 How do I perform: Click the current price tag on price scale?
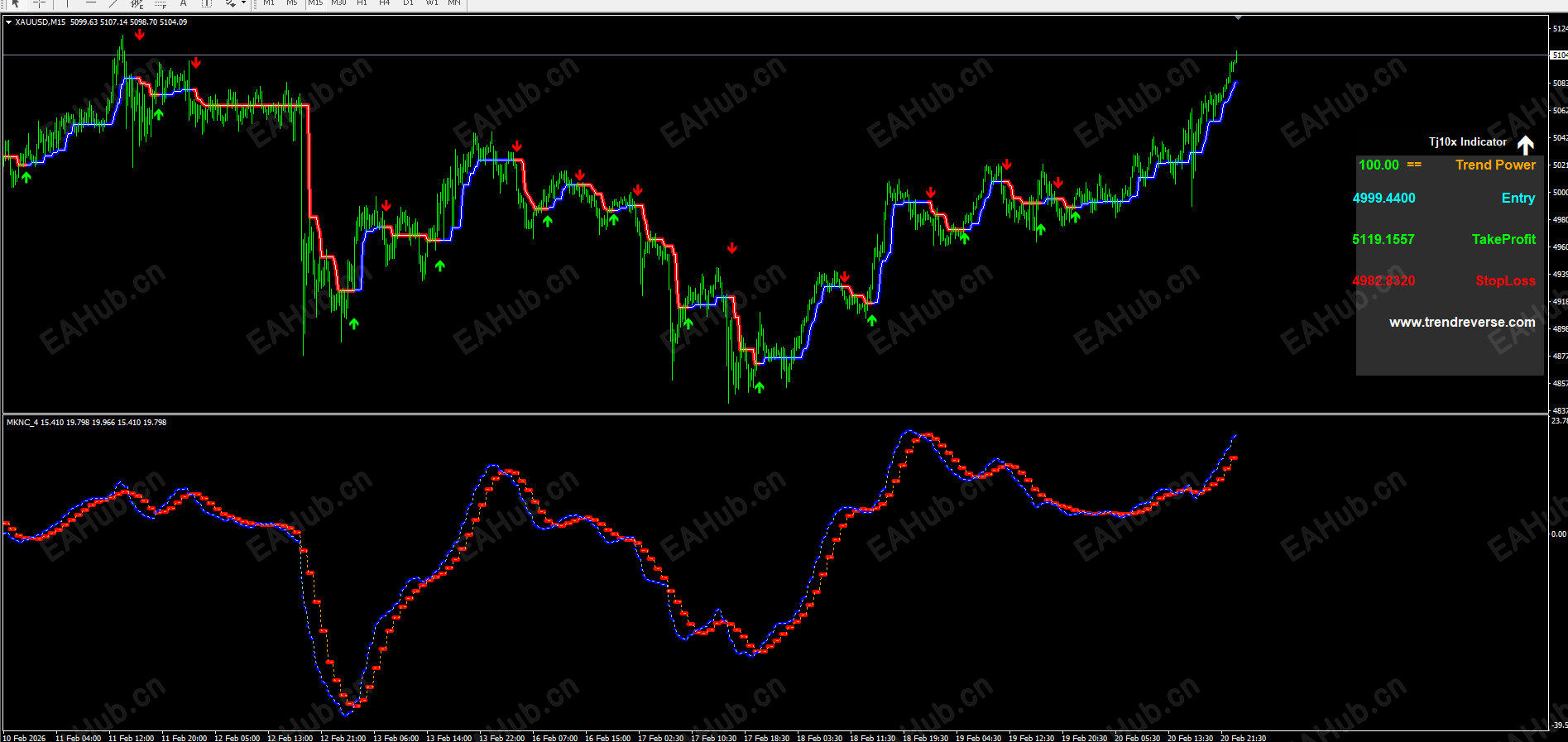tap(1559, 55)
